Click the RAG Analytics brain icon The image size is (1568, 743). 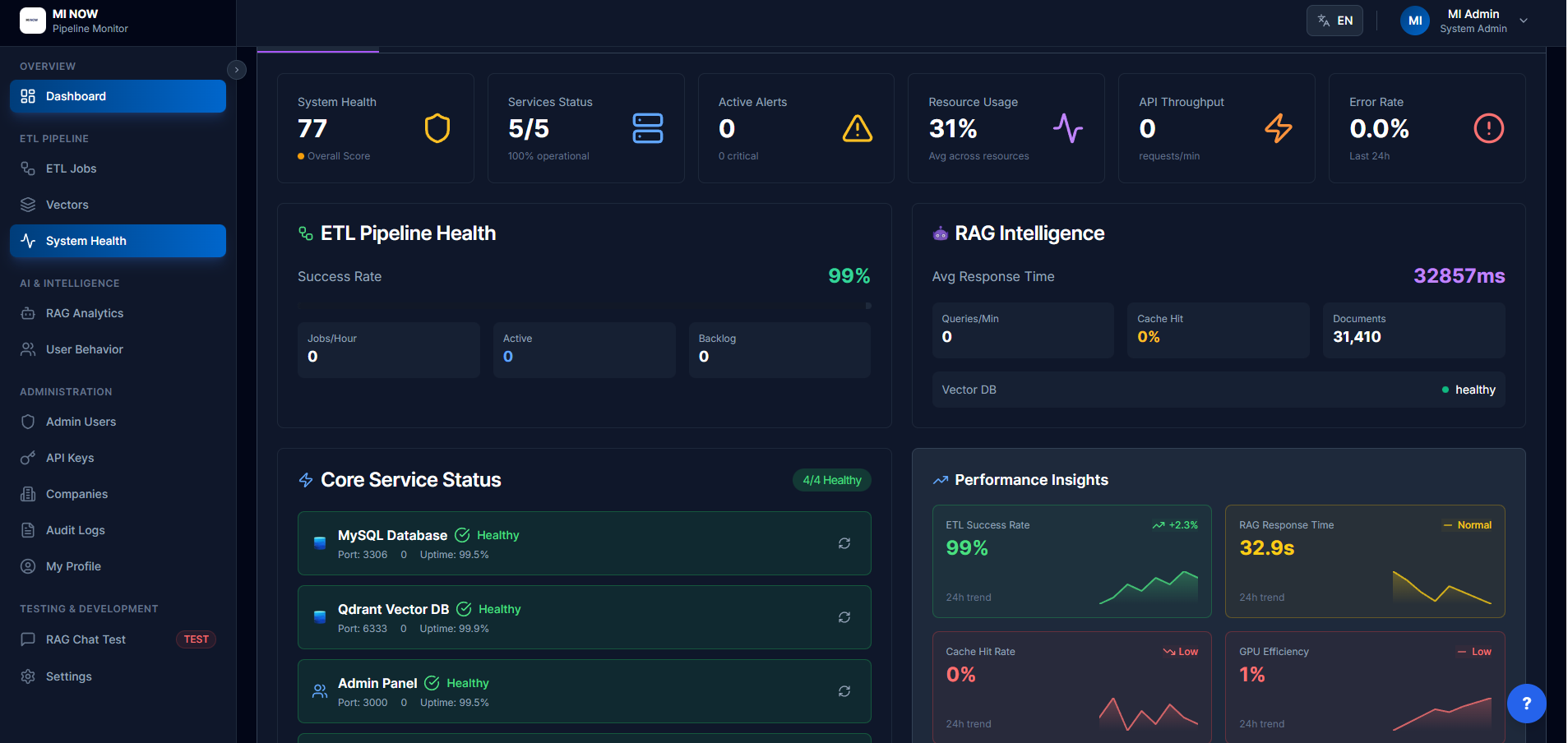28,313
